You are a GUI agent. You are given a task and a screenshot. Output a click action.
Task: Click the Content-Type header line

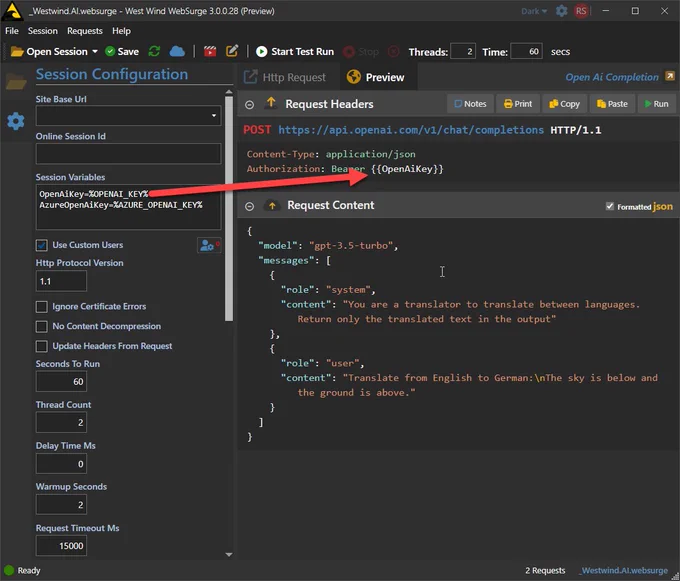[331, 154]
